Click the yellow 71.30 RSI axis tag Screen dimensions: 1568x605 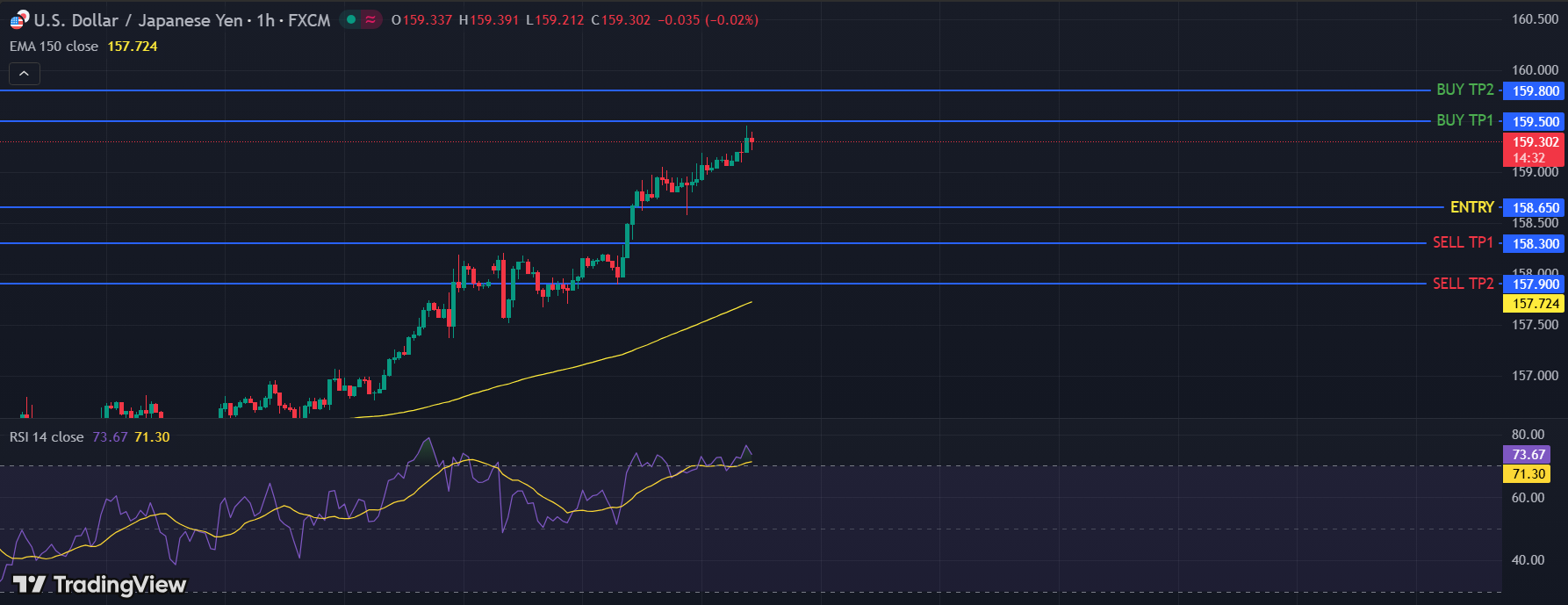1528,474
